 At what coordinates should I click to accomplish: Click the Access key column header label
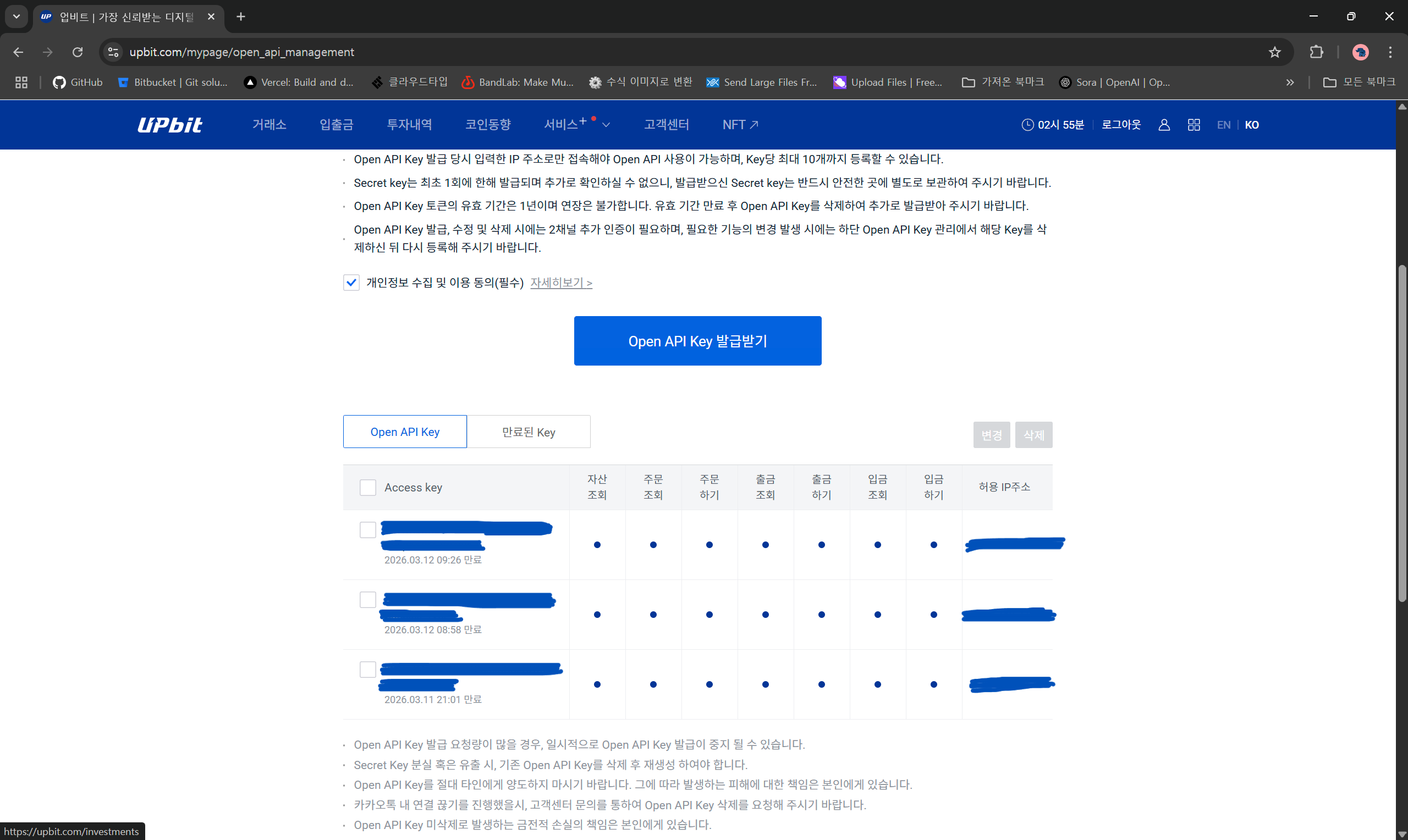click(x=413, y=488)
